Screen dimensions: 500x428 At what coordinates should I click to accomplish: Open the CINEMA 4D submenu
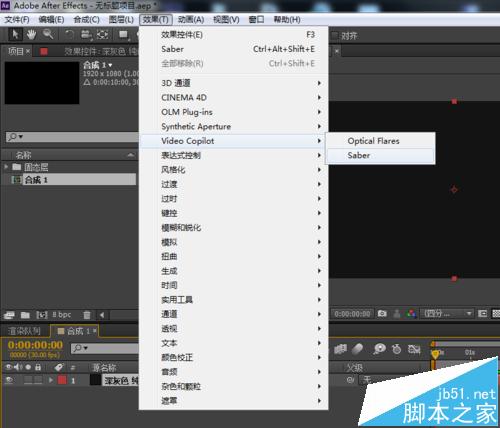click(x=233, y=98)
